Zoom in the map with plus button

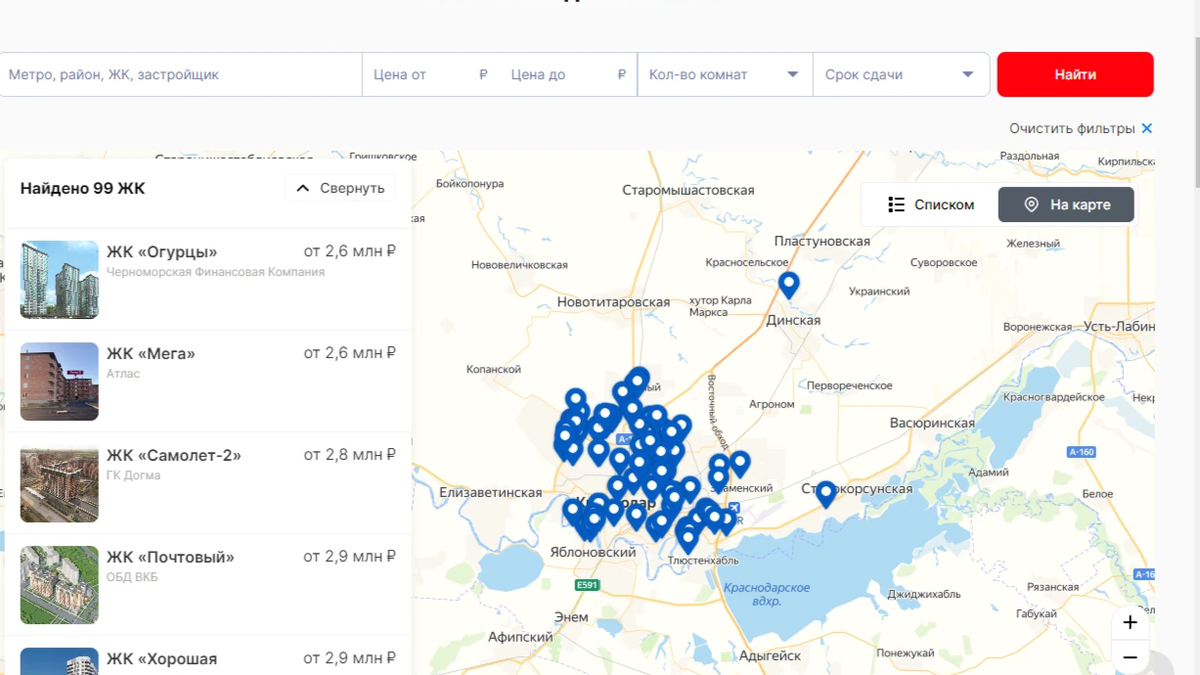[x=1130, y=622]
